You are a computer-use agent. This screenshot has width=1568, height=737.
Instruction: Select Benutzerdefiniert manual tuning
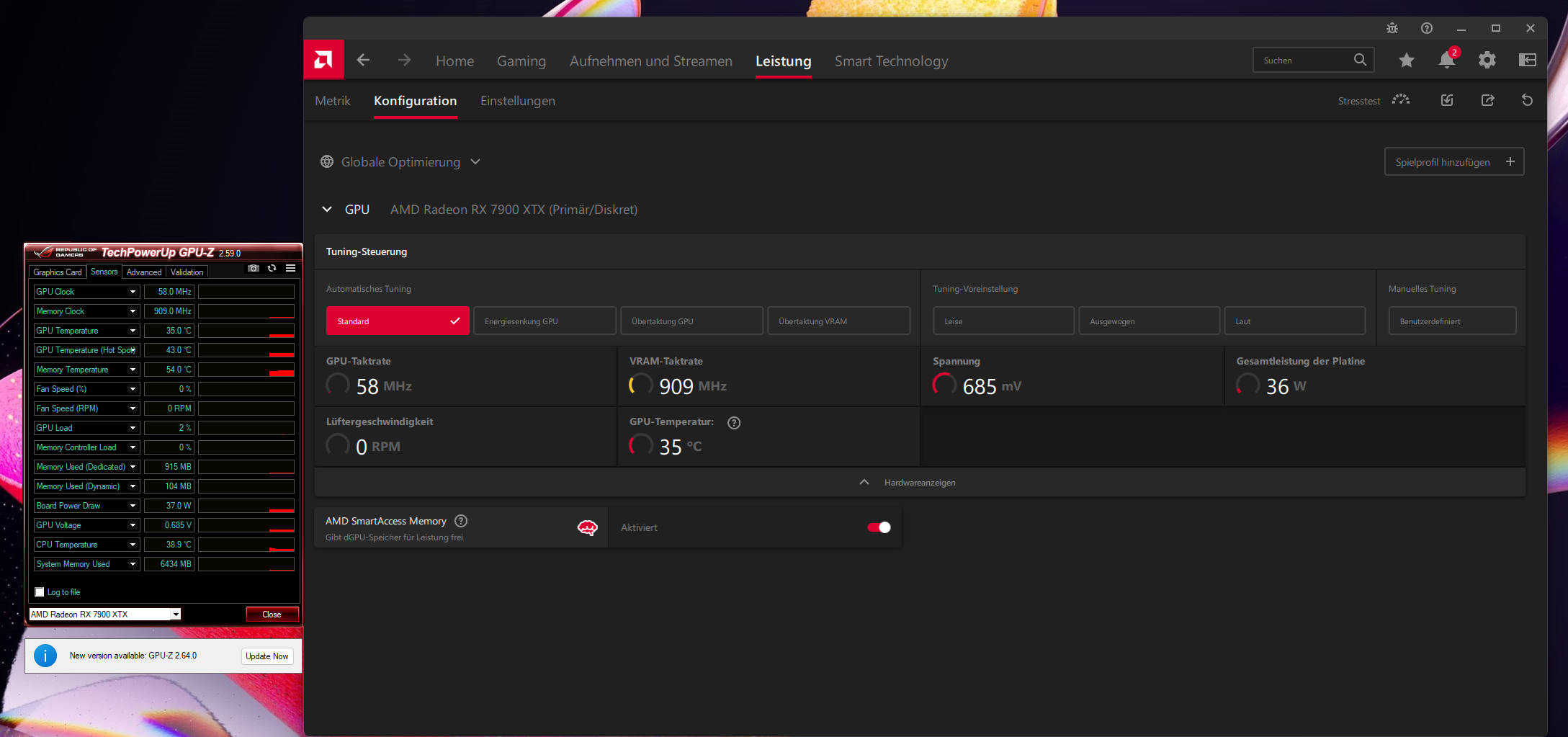(1452, 321)
